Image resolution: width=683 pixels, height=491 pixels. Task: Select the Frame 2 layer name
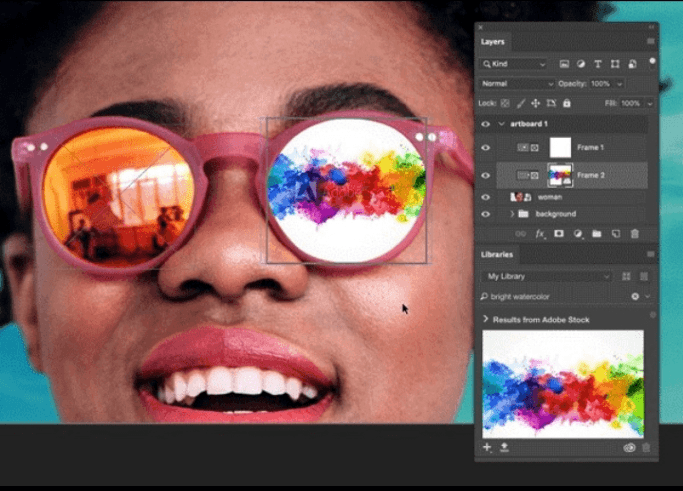coord(591,175)
